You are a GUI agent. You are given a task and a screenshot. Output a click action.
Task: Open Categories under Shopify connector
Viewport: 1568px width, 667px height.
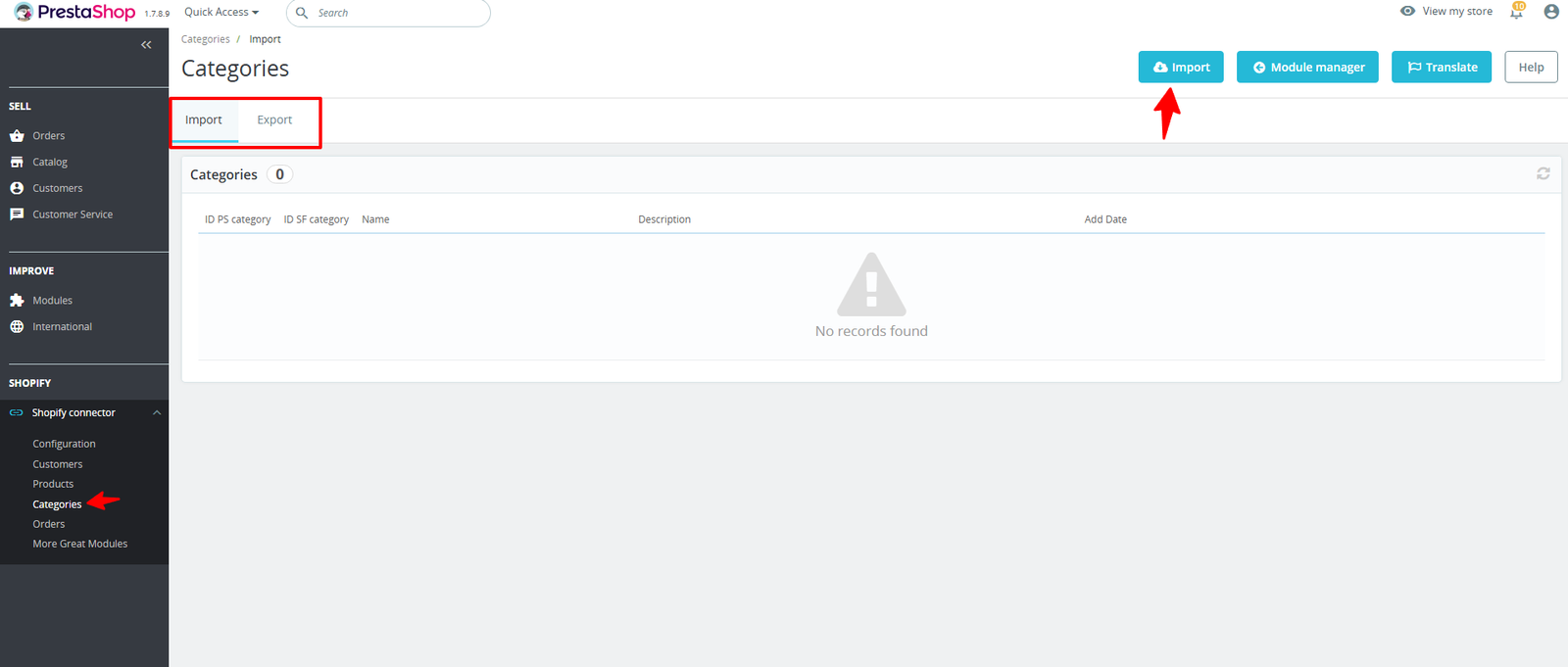(57, 504)
